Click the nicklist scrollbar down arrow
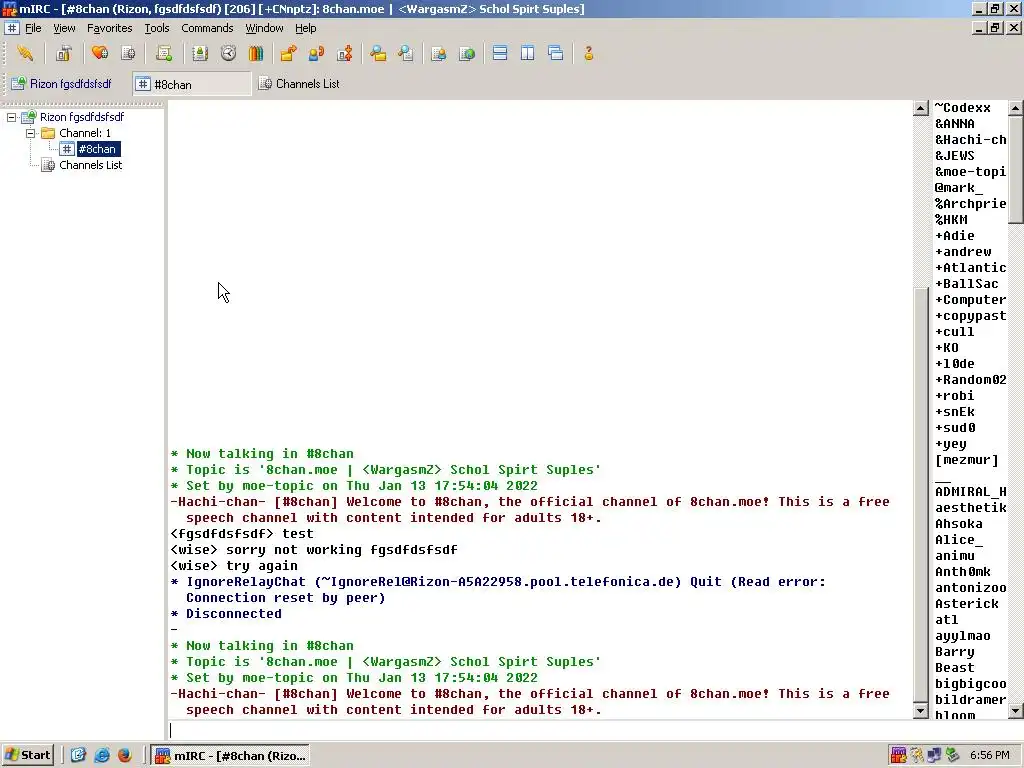Image resolution: width=1024 pixels, height=768 pixels. (x=1016, y=711)
